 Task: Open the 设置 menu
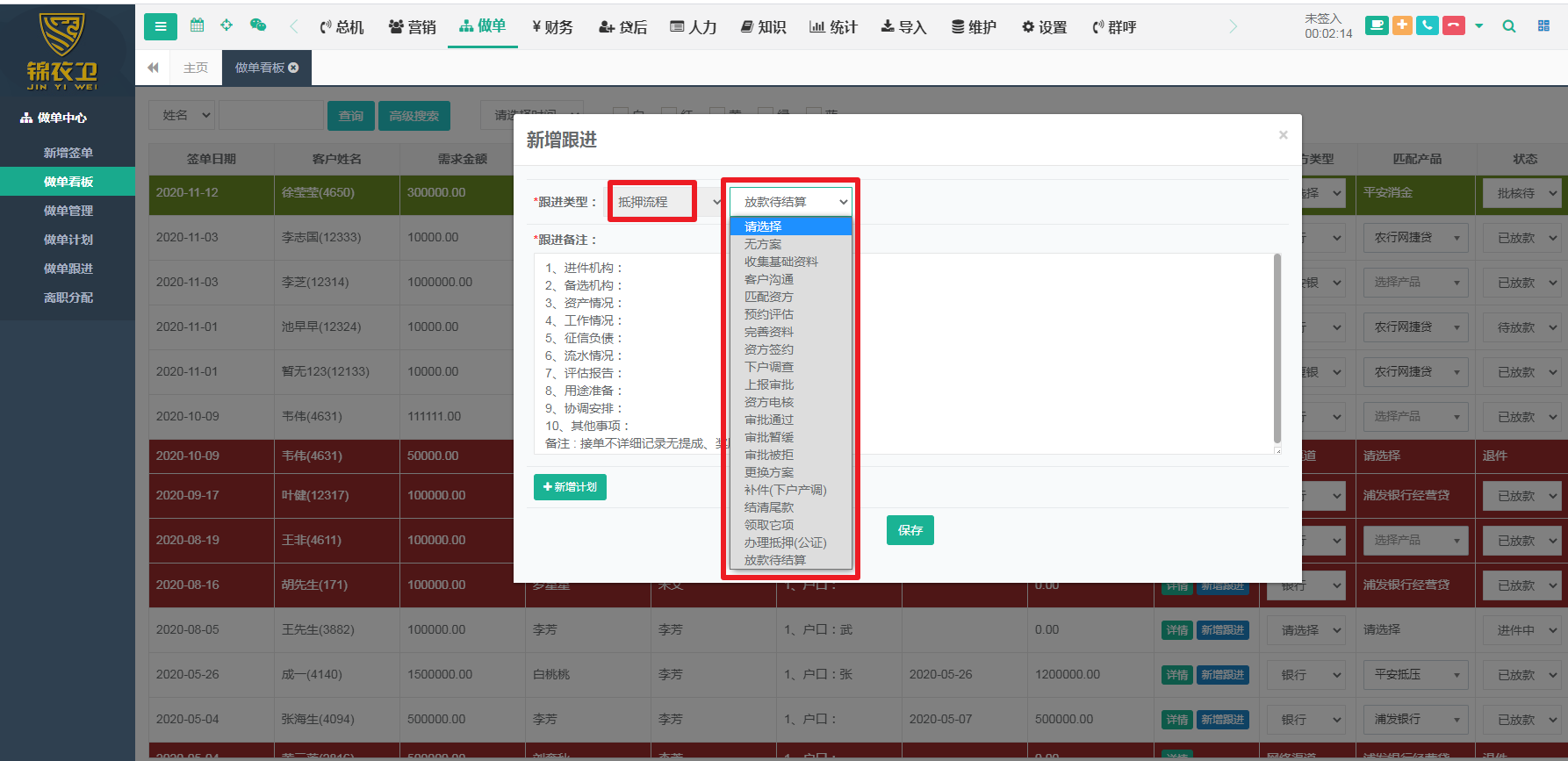pyautogui.click(x=1045, y=27)
